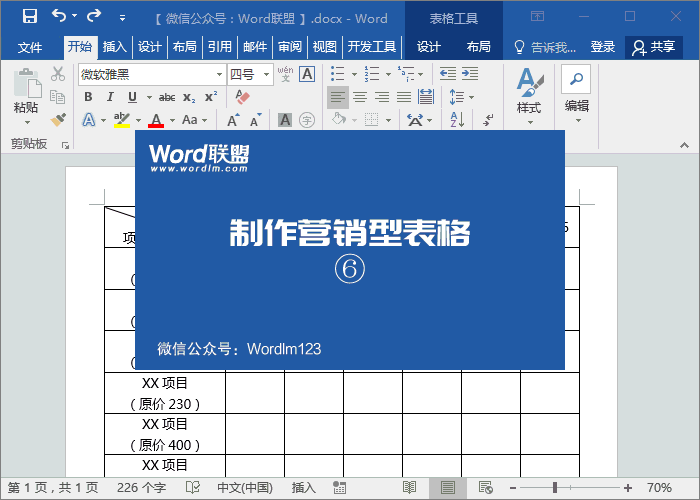The height and width of the screenshot is (500, 700).
Task: Click the Sort A-Z icon
Action: click(x=457, y=120)
